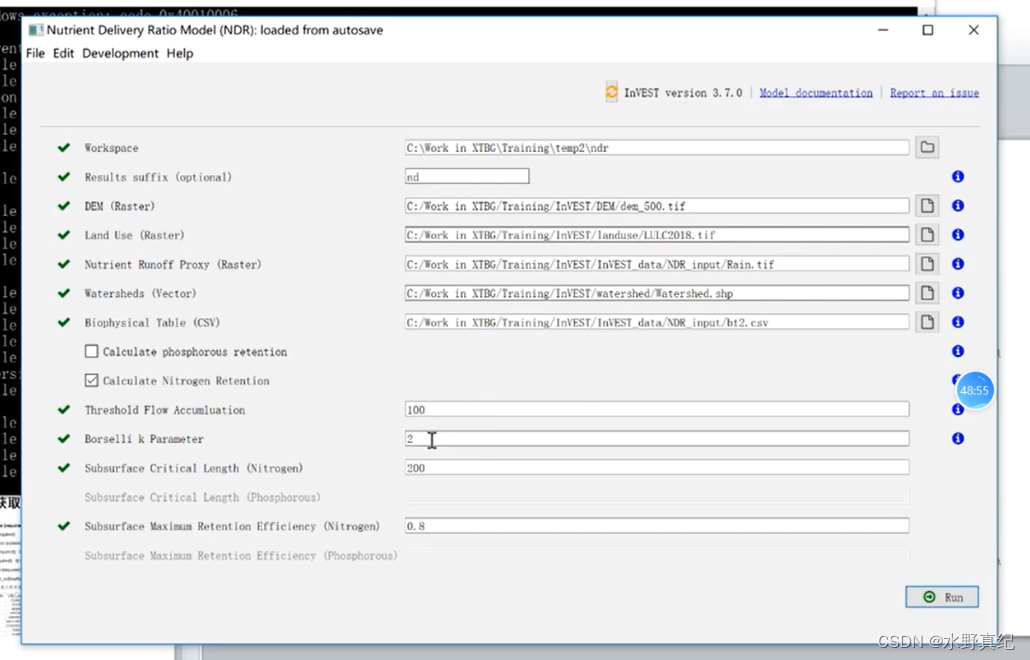
Task: Edit the Borselli k Parameter value
Action: point(657,439)
